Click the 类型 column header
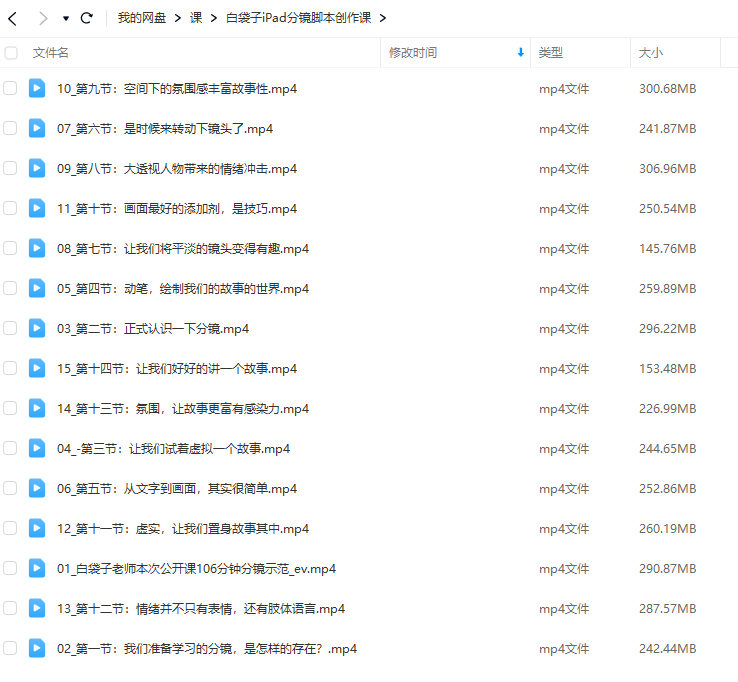Viewport: 738px width, 682px height. pyautogui.click(x=551, y=52)
